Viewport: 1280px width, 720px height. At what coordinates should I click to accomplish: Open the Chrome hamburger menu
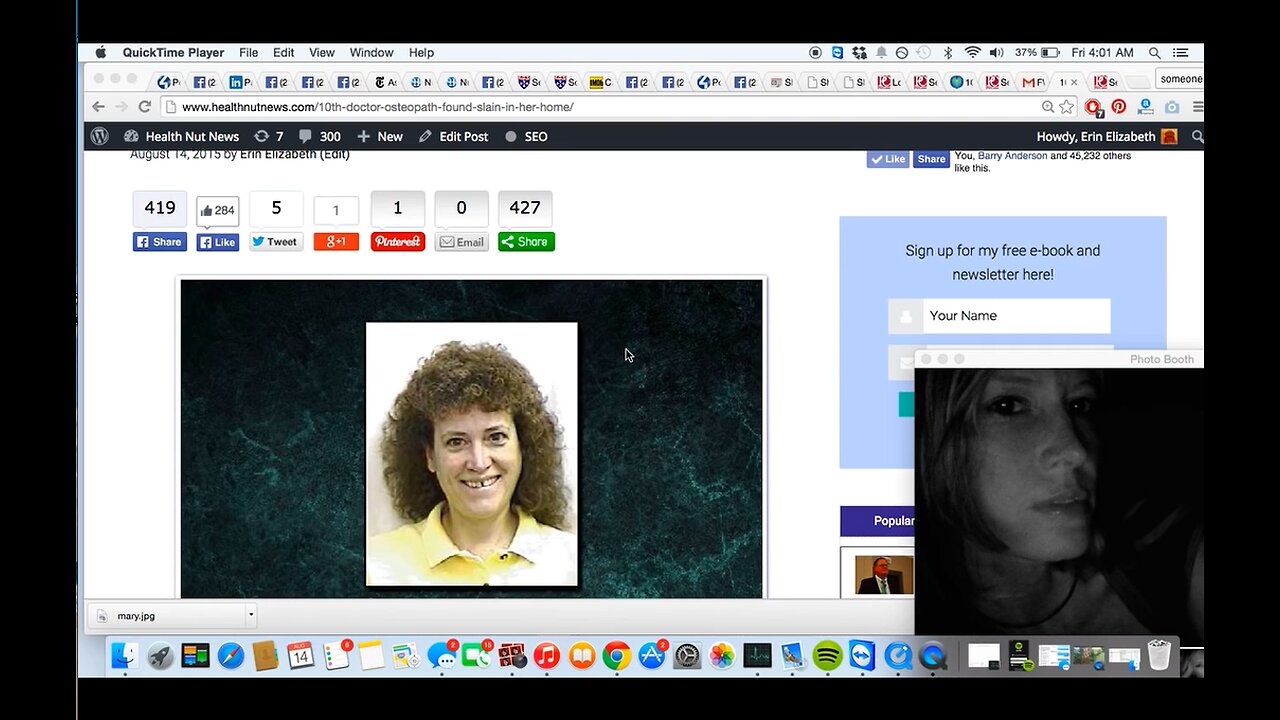coord(1197,107)
